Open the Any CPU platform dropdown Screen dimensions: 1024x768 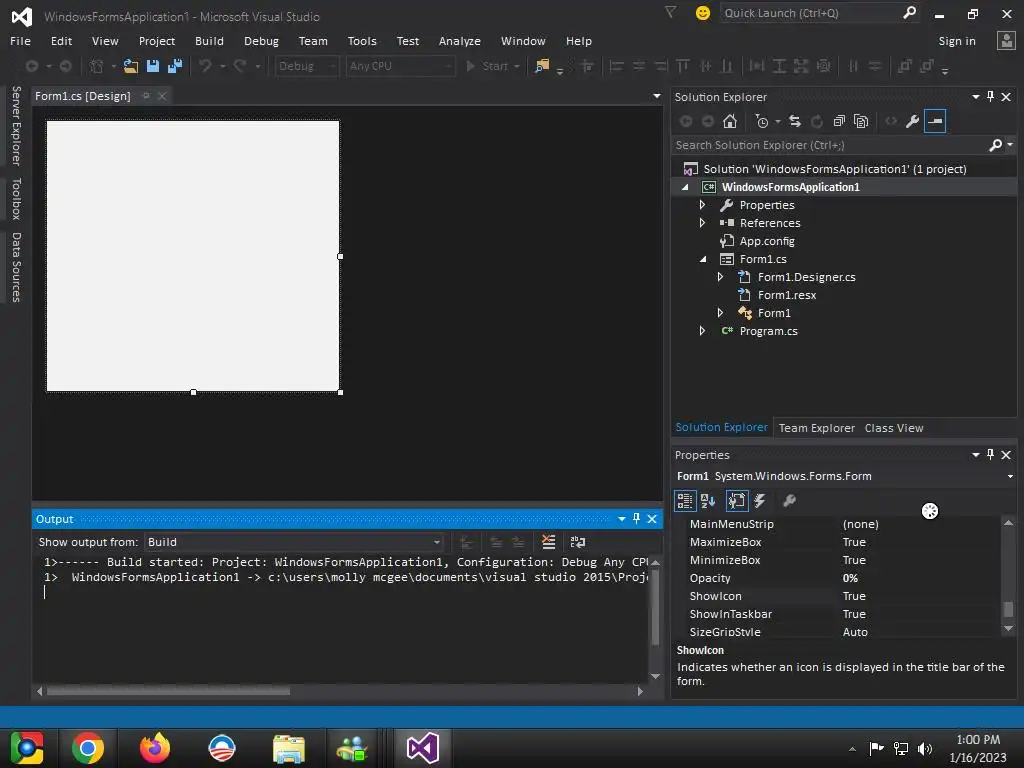click(x=400, y=66)
